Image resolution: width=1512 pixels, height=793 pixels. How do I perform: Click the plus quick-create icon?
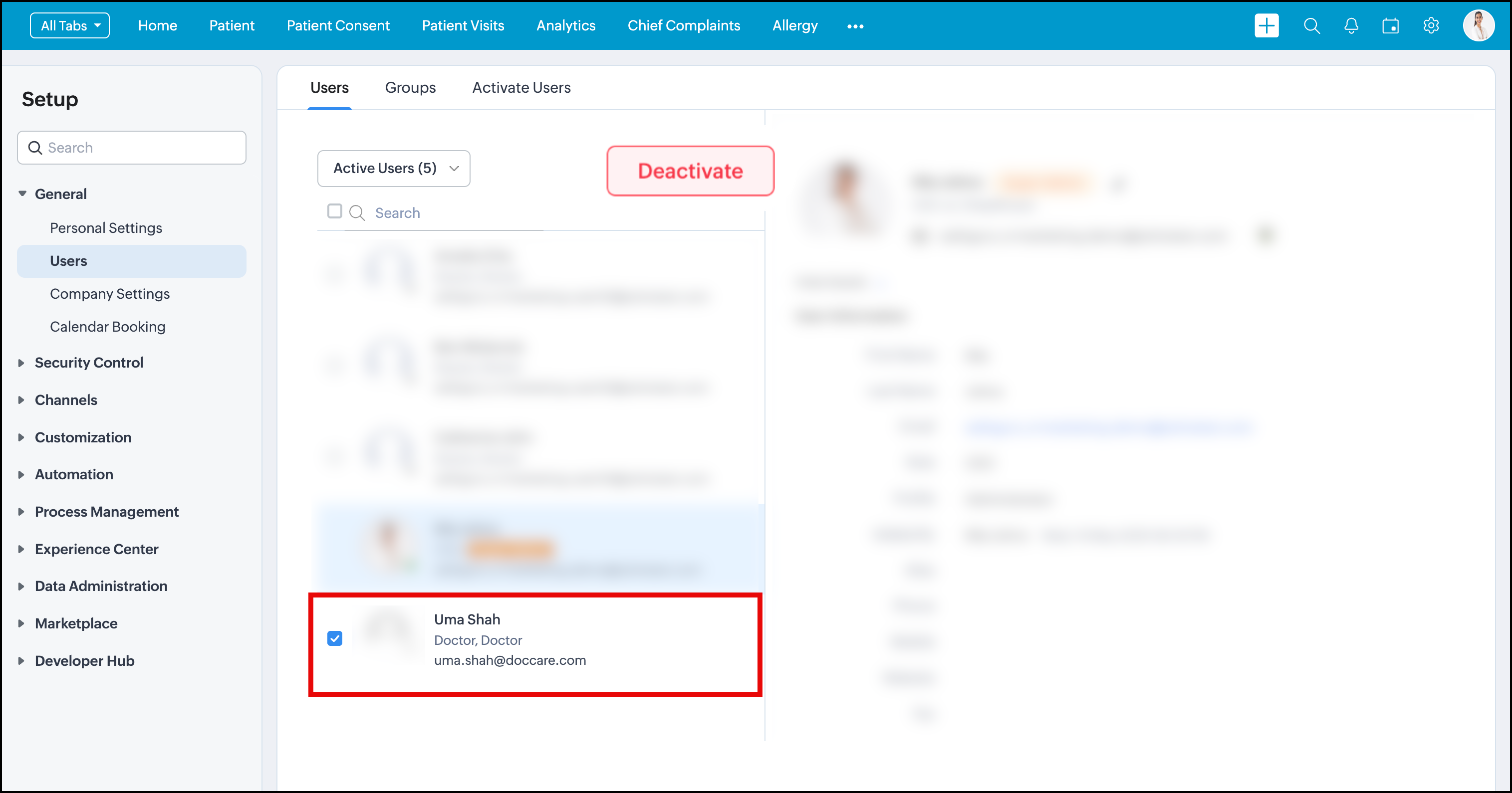pos(1266,26)
